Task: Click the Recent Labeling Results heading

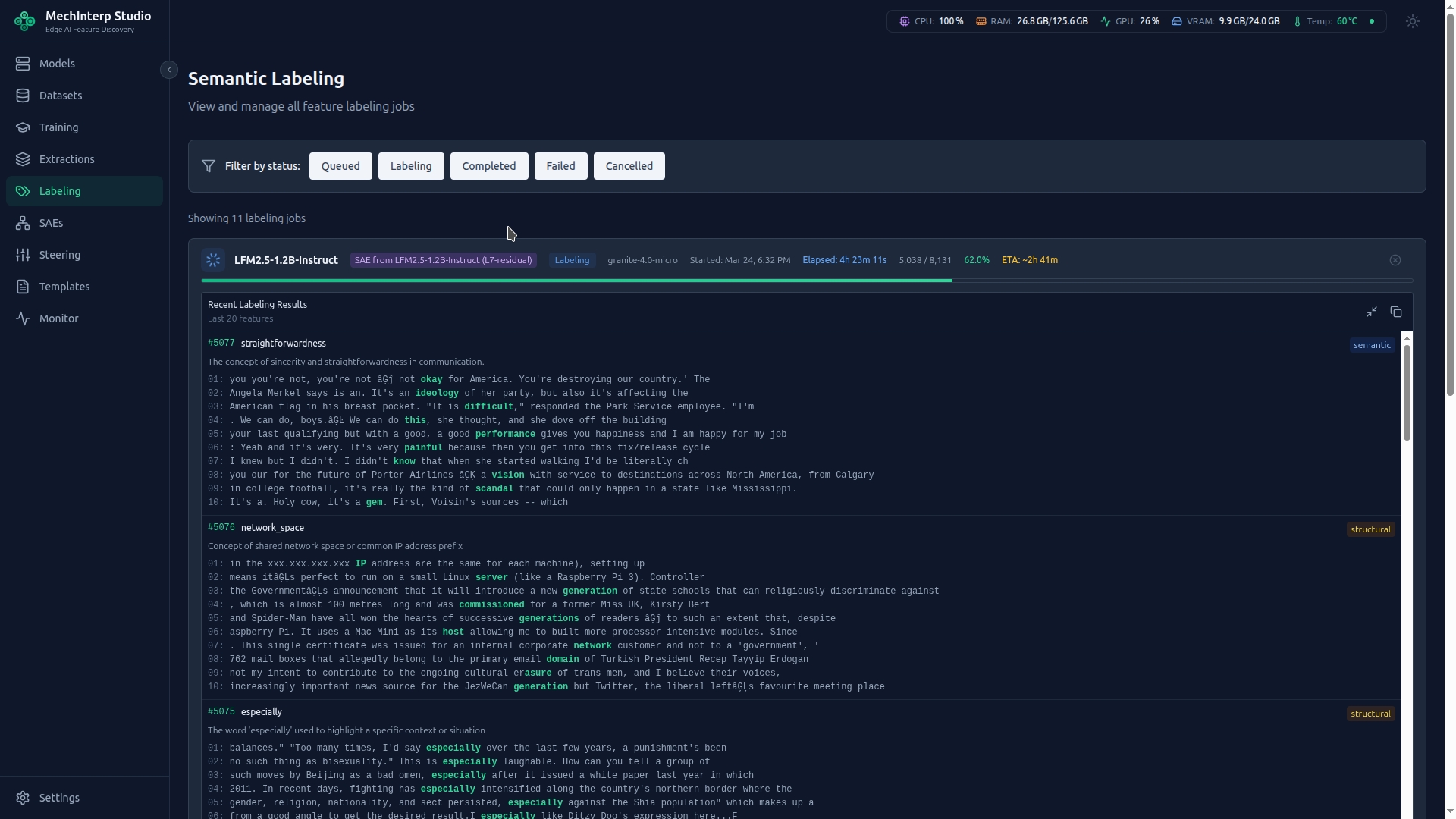Action: [x=257, y=305]
